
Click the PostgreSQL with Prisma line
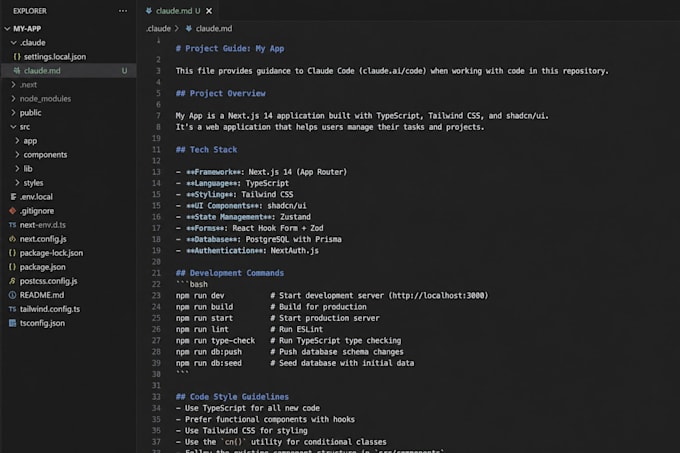[x=258, y=239]
